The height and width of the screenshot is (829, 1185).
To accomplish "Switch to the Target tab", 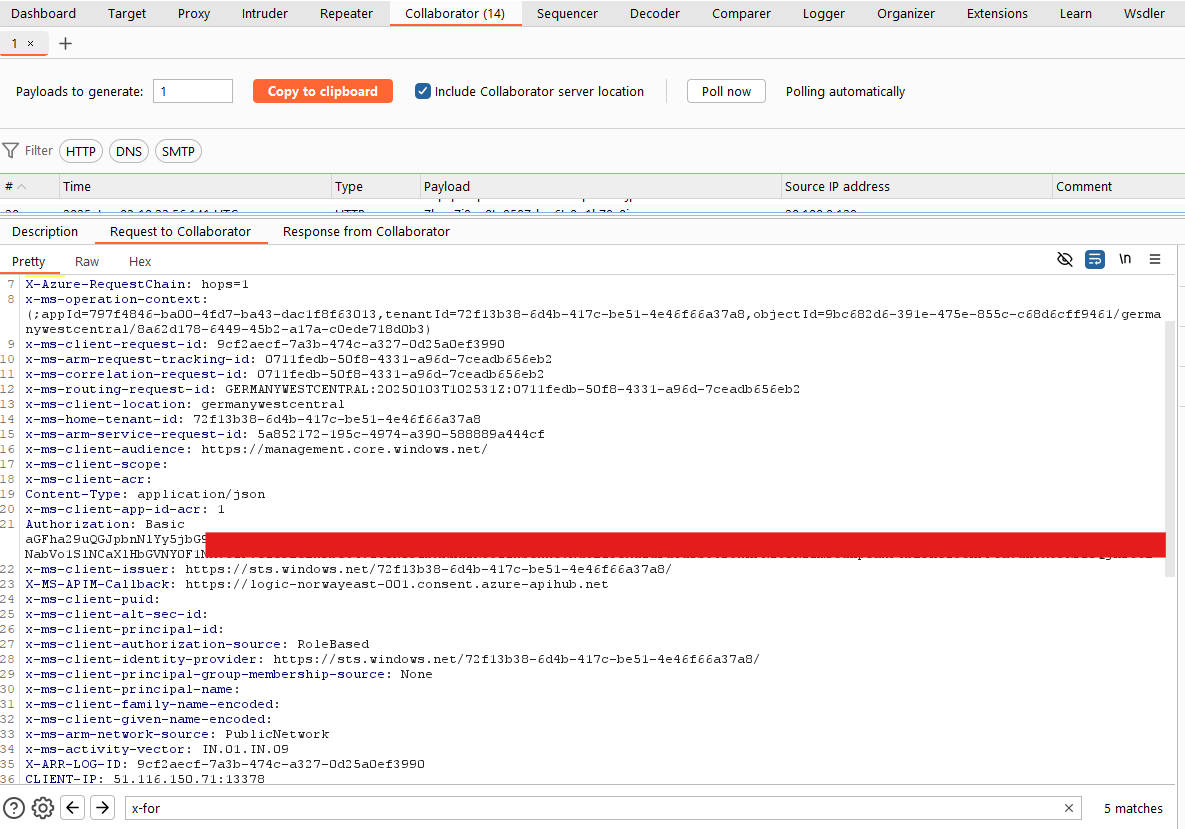I will [127, 14].
